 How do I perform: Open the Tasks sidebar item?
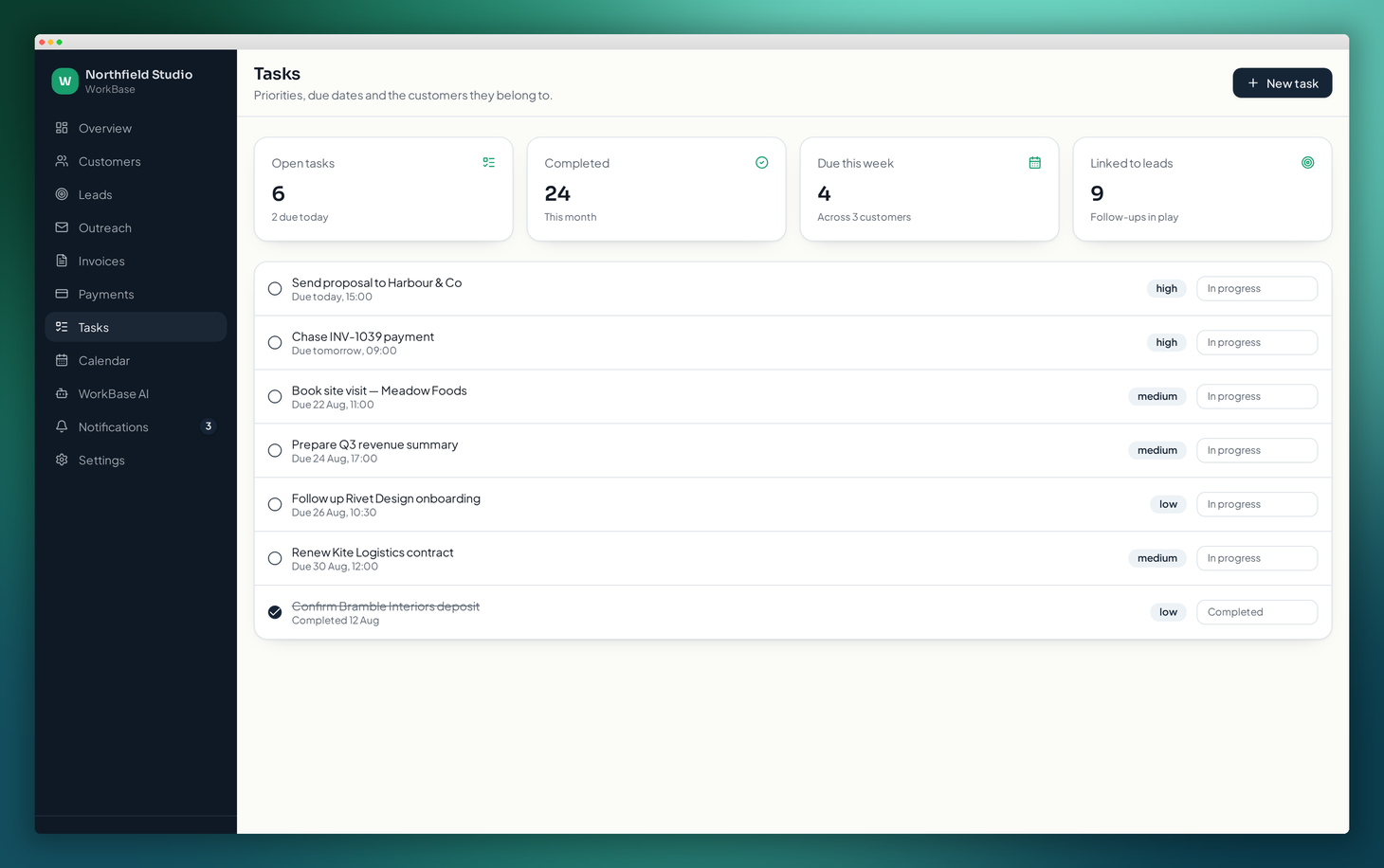pos(136,327)
